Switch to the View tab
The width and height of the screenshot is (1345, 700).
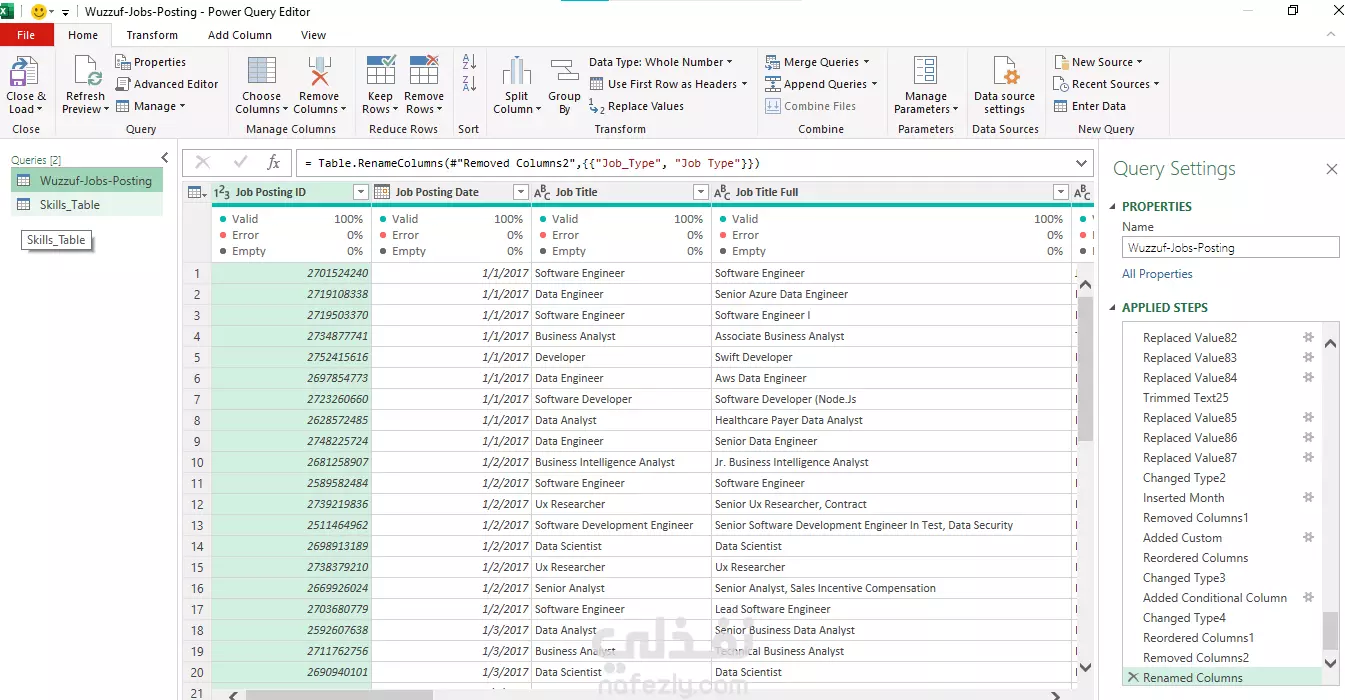click(x=314, y=35)
